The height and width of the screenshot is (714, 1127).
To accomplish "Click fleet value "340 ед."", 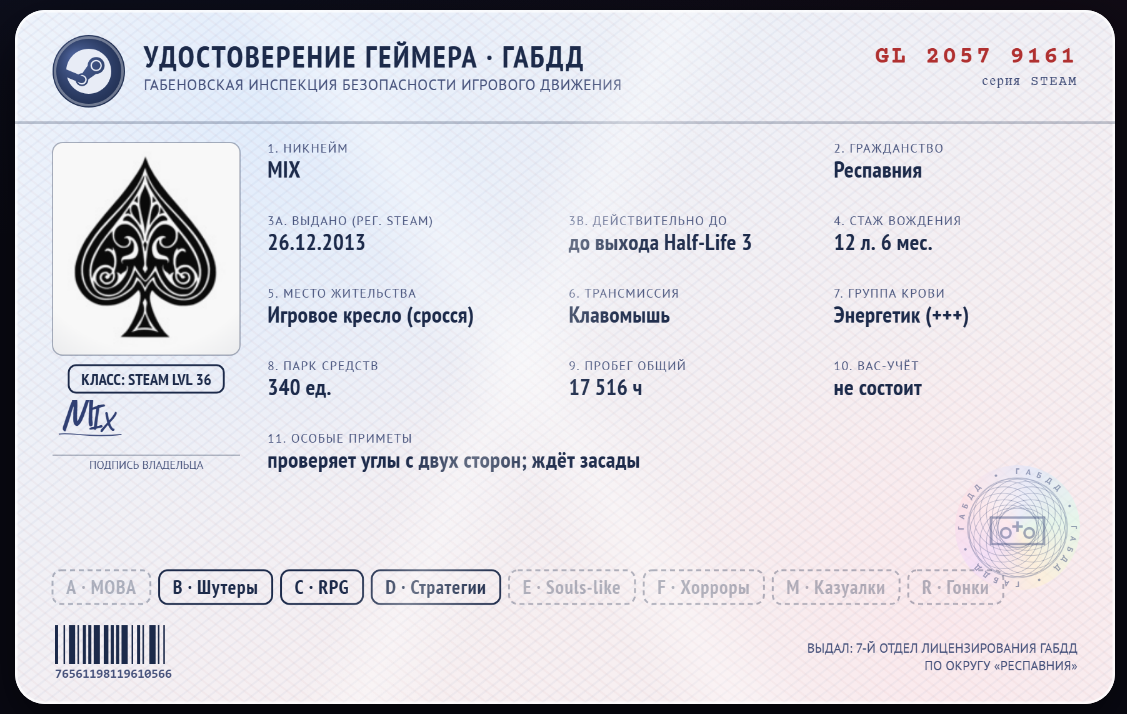I will point(299,388).
